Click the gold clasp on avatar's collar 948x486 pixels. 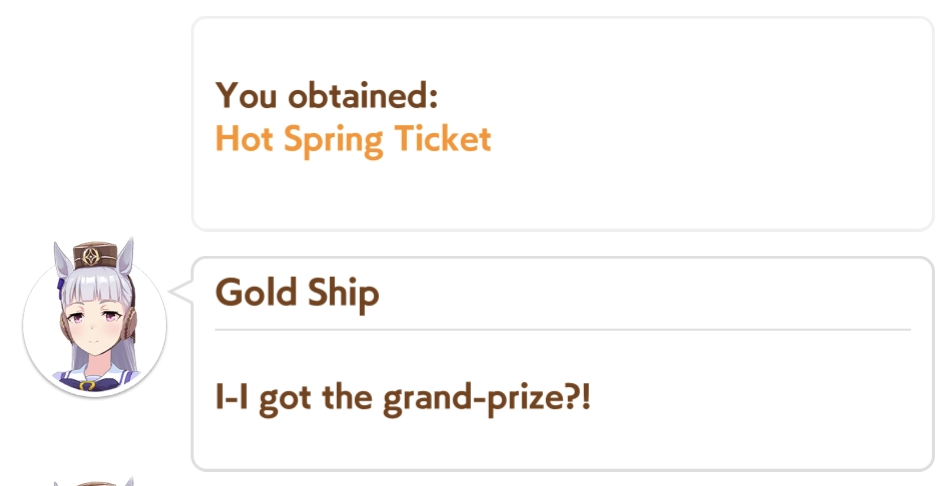(87, 384)
